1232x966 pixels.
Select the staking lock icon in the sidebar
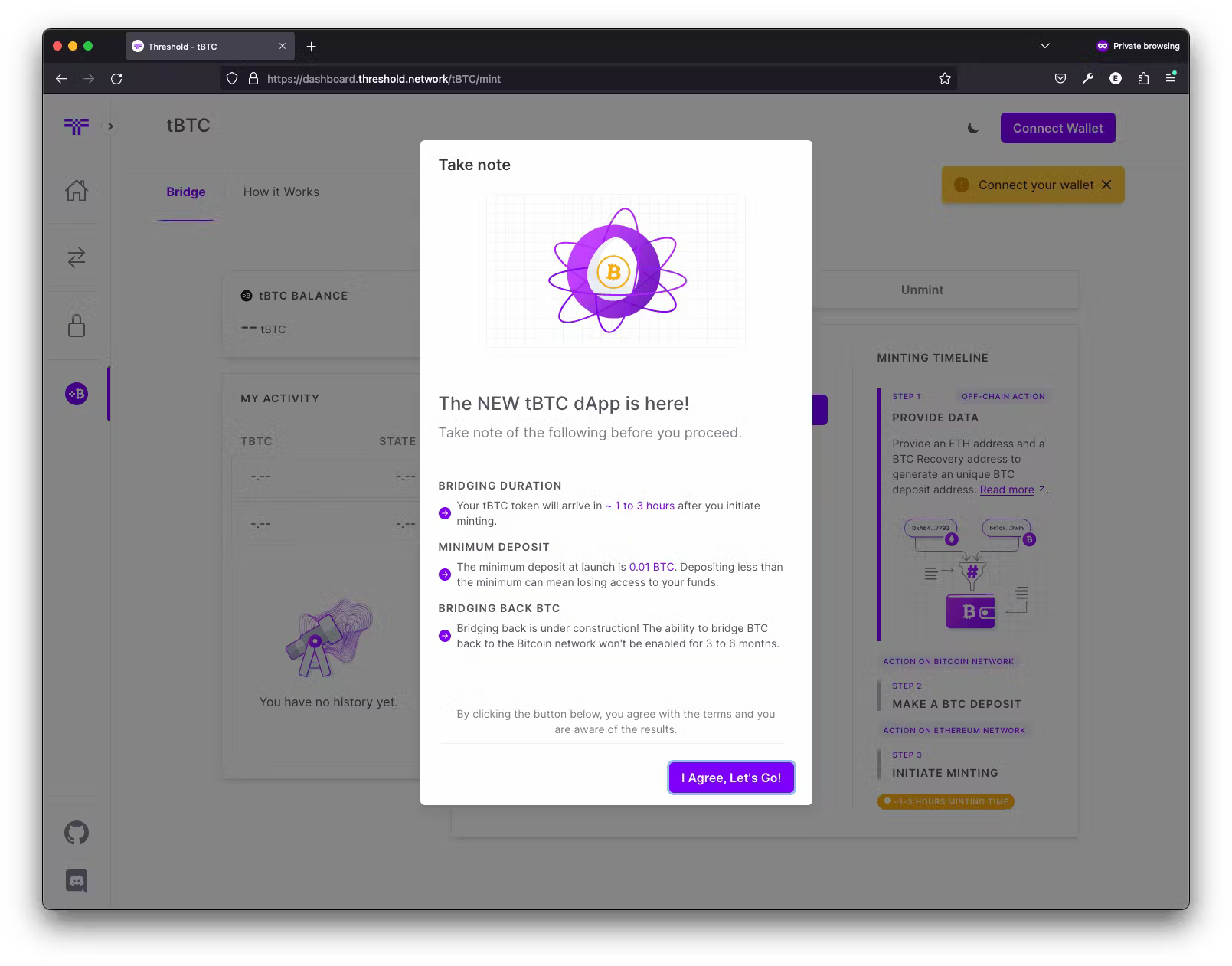[77, 326]
